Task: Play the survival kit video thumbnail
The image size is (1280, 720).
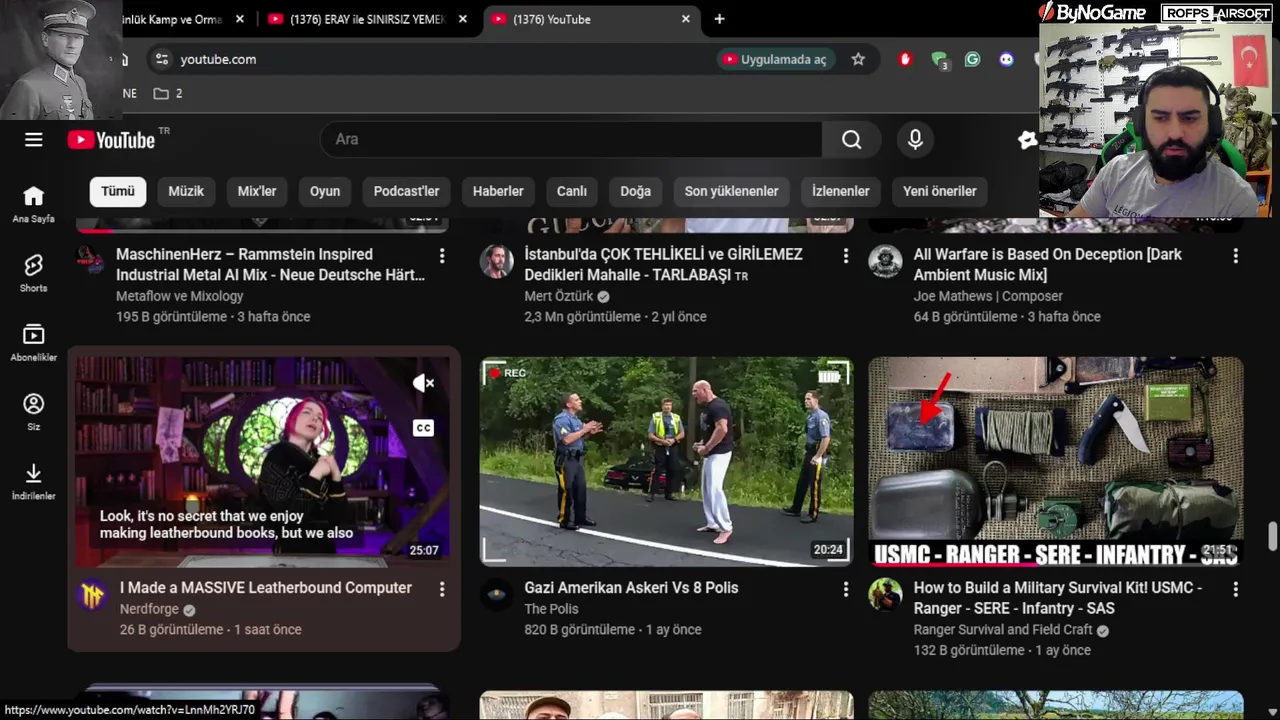Action: tap(1056, 462)
